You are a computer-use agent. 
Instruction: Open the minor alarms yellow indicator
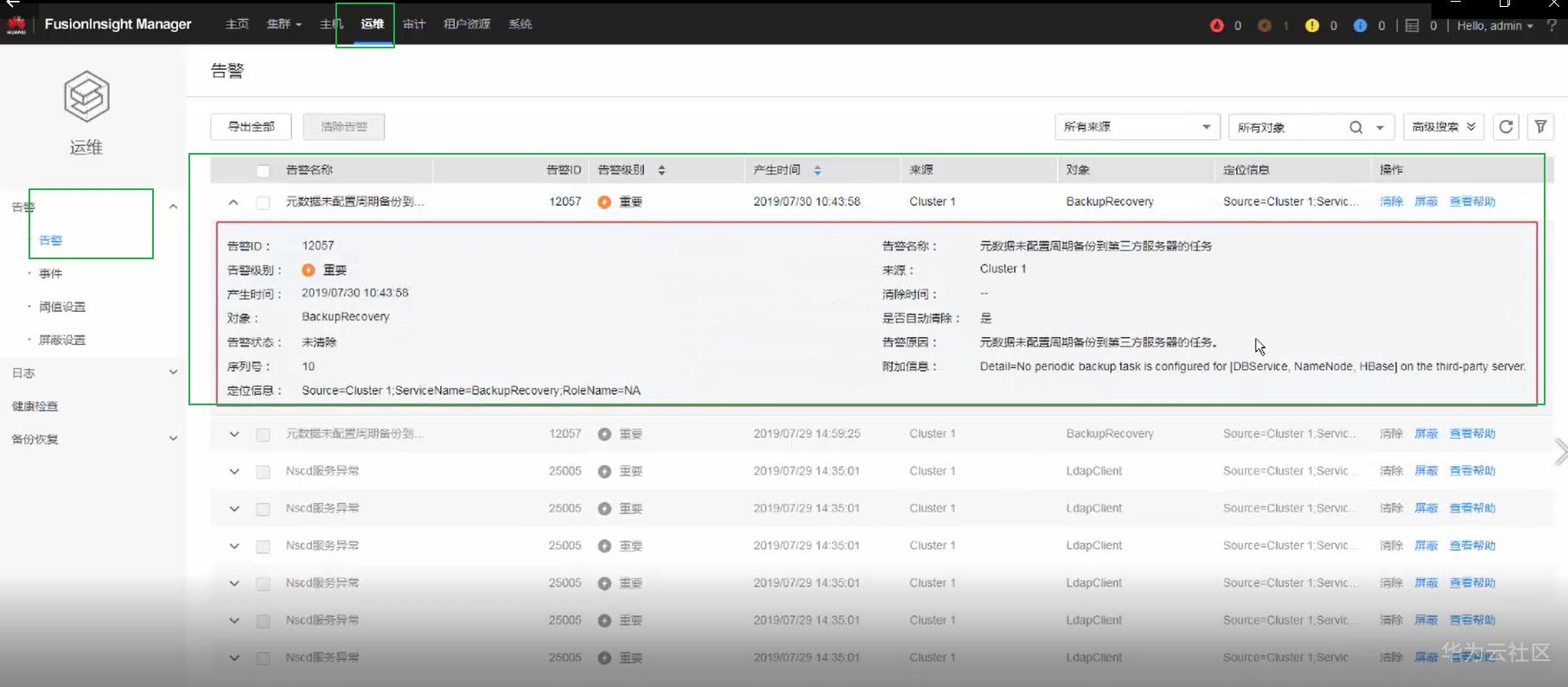[1312, 25]
